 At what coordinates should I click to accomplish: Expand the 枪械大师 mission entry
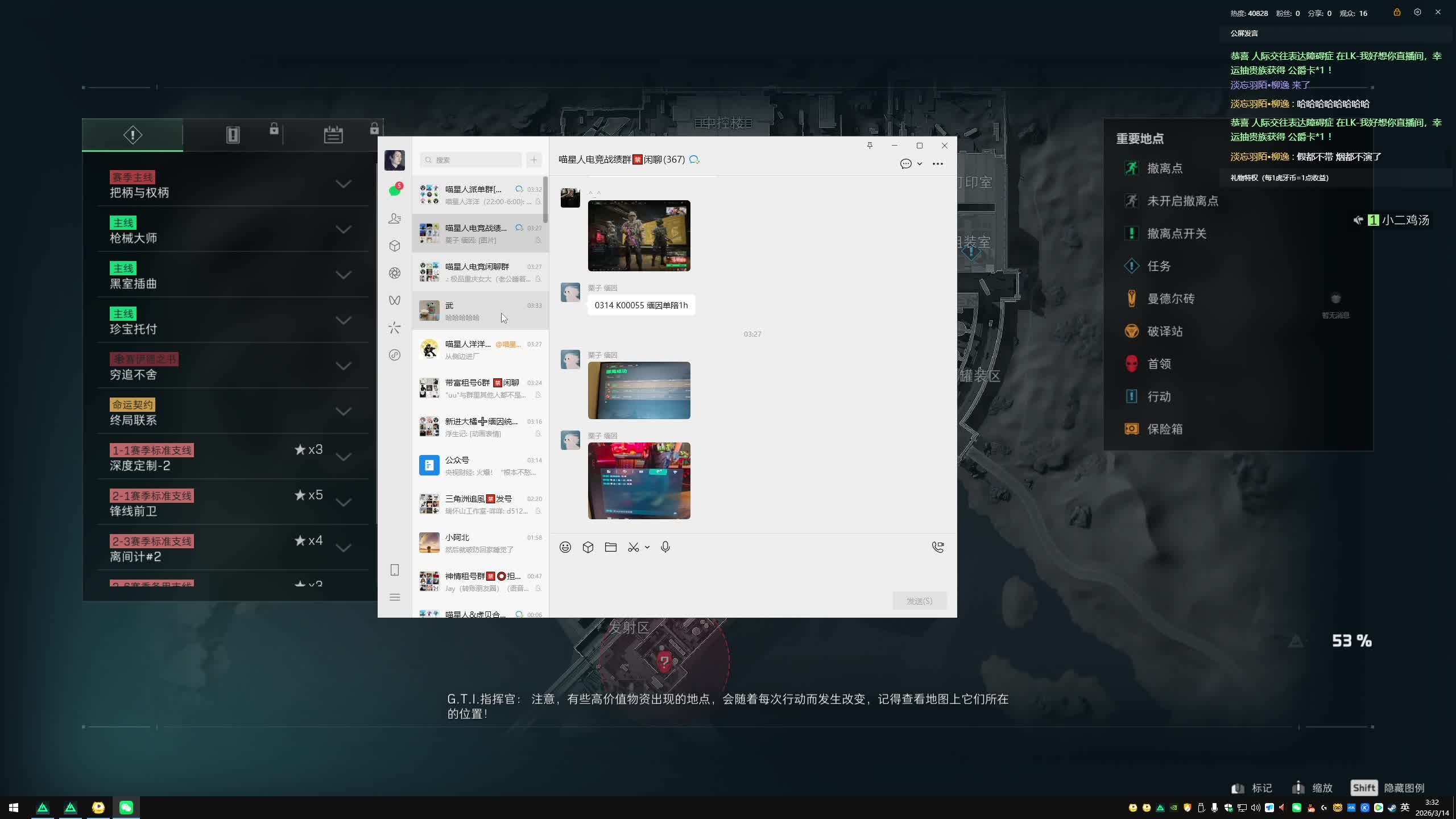click(343, 230)
